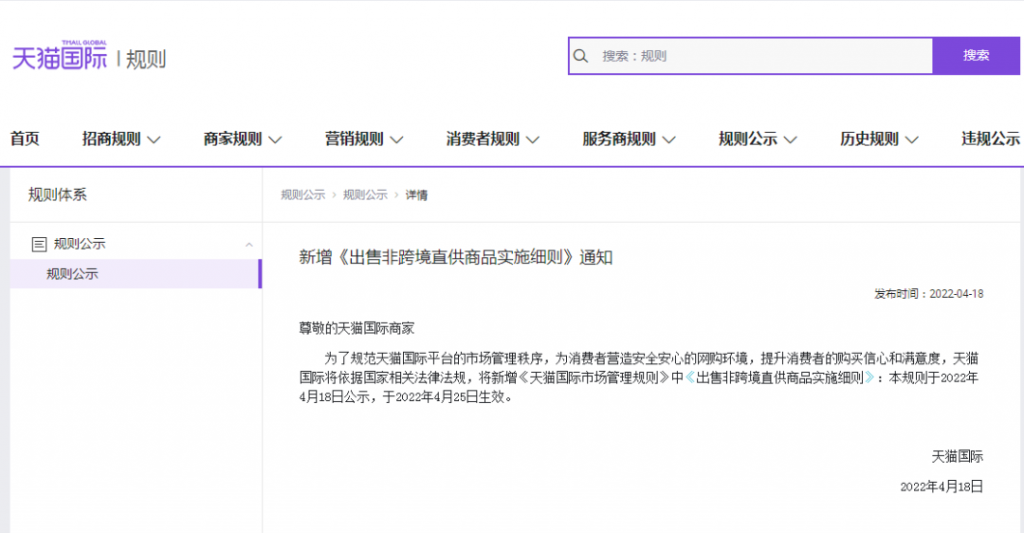Click the sidebar 规则公示 parent group label

point(80,244)
